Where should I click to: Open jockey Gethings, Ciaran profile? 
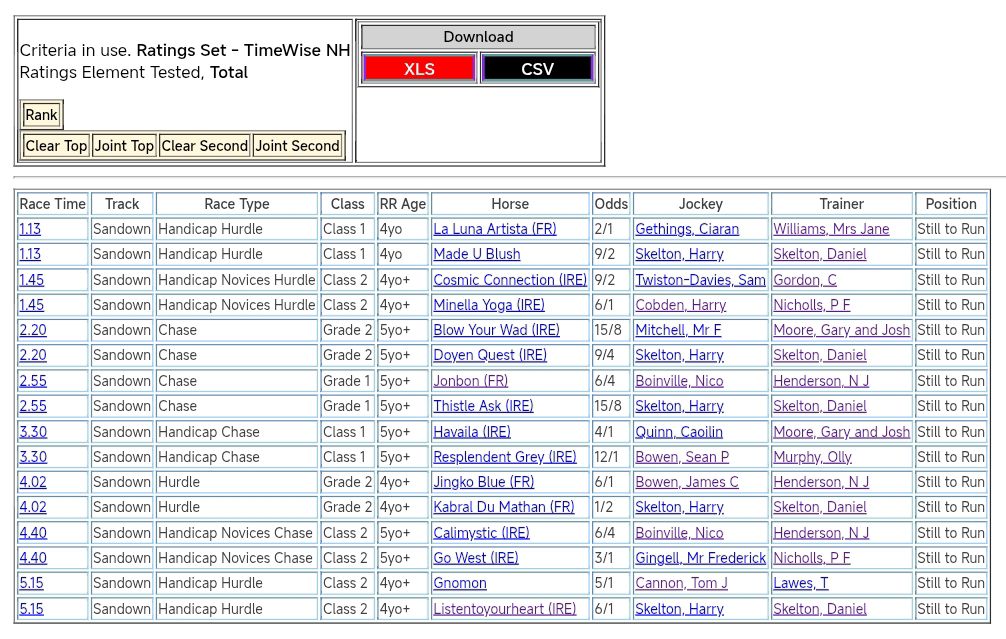click(686, 229)
